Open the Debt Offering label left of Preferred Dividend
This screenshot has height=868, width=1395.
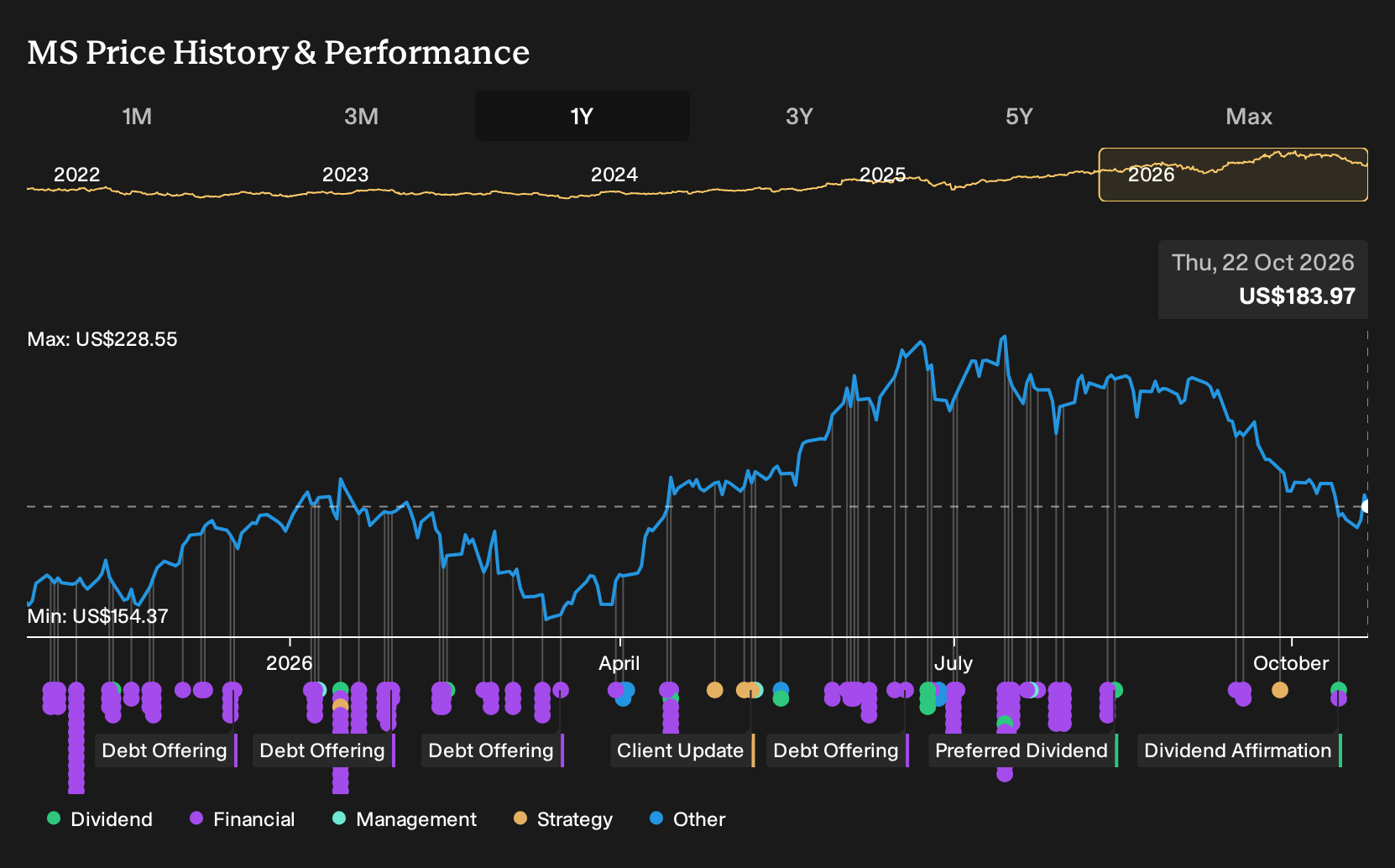838,750
